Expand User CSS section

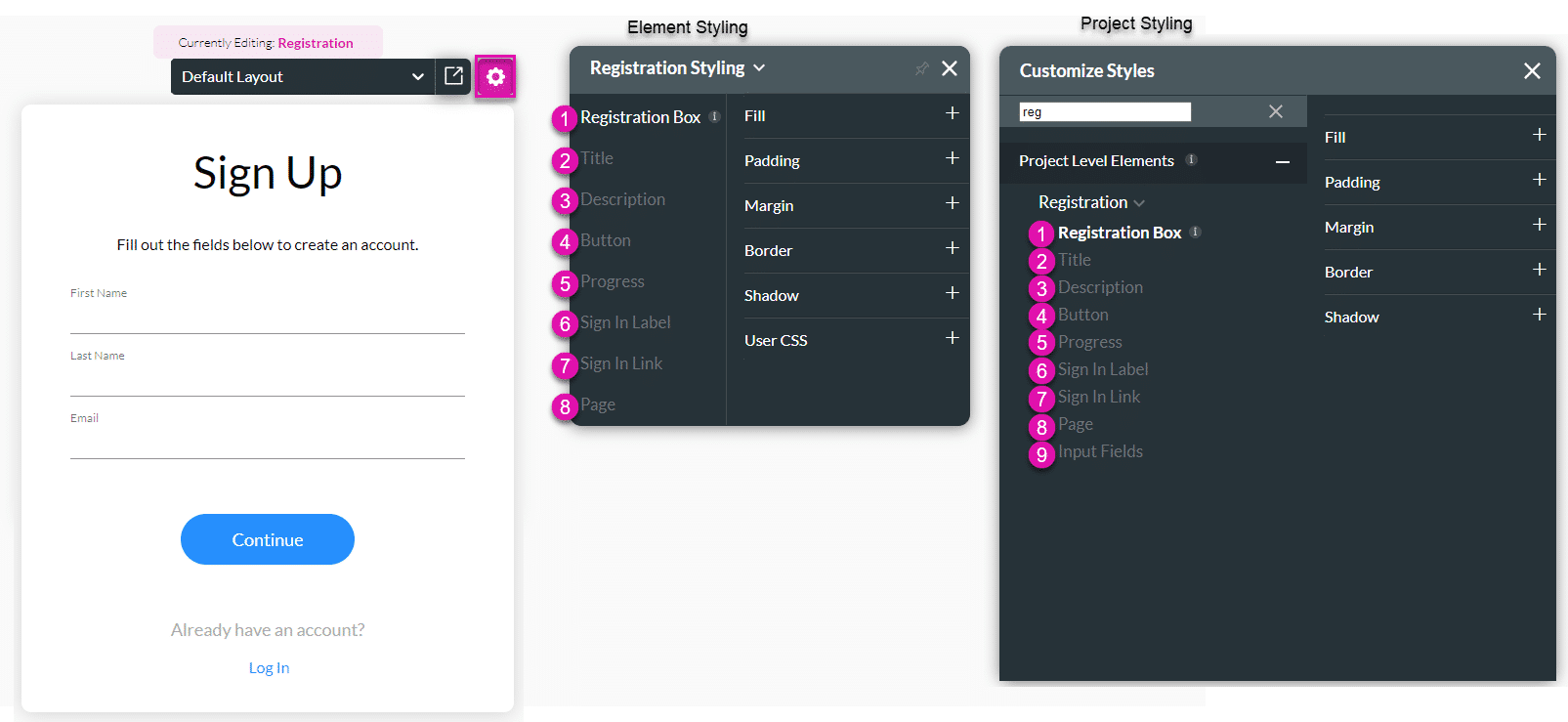(x=952, y=339)
